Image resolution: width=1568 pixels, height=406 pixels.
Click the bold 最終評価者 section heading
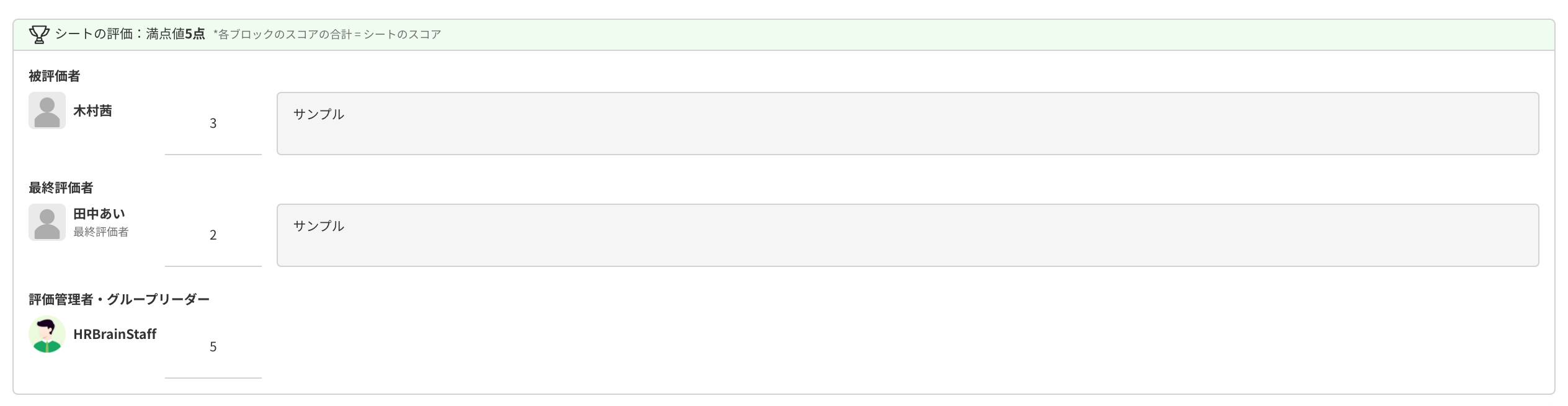click(x=61, y=188)
